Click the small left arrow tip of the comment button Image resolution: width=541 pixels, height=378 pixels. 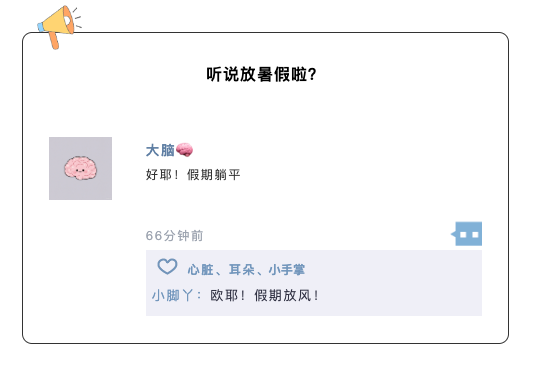[x=453, y=234]
